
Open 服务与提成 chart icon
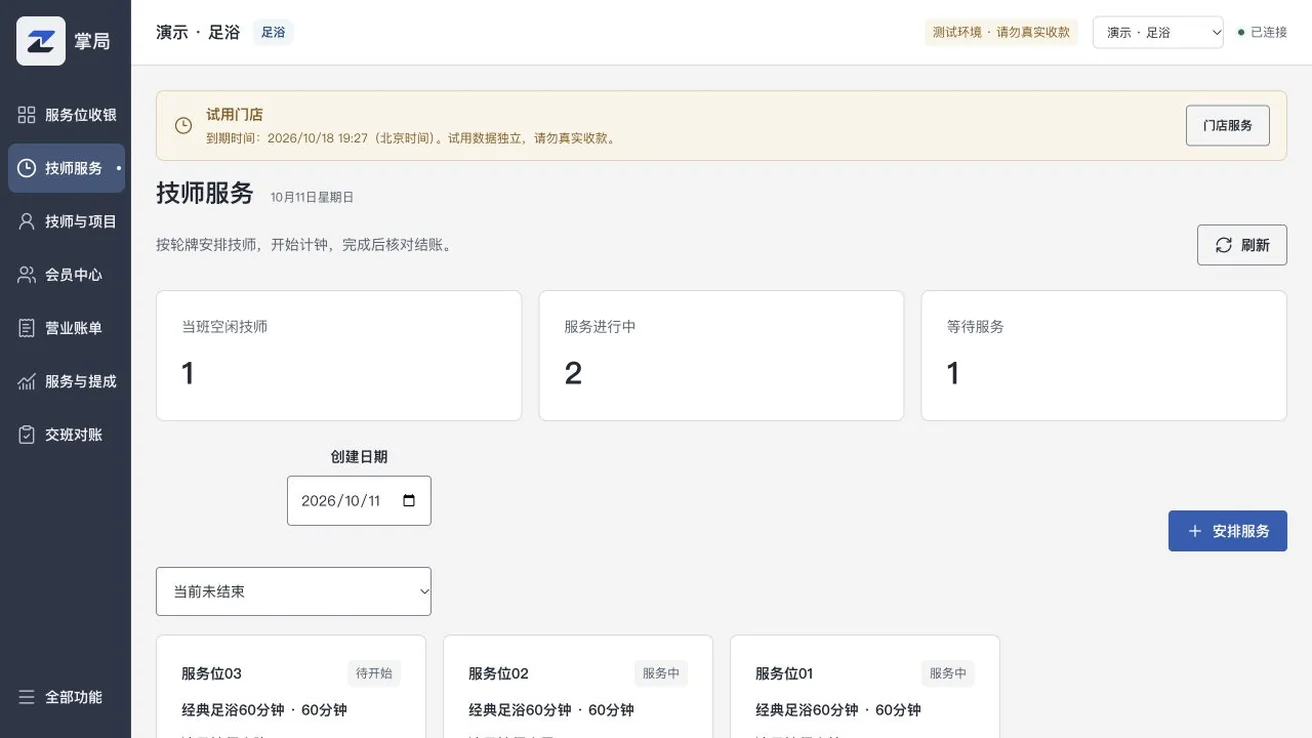[27, 381]
